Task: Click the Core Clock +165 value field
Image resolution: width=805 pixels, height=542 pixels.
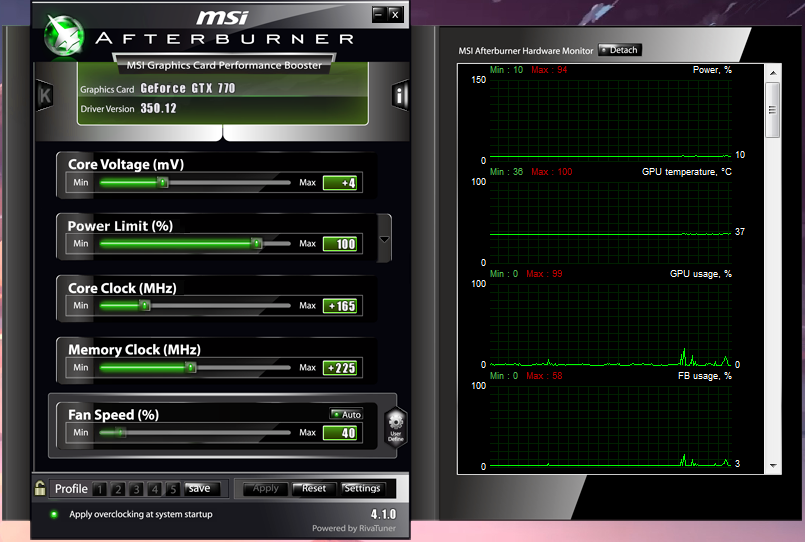Action: (x=340, y=306)
